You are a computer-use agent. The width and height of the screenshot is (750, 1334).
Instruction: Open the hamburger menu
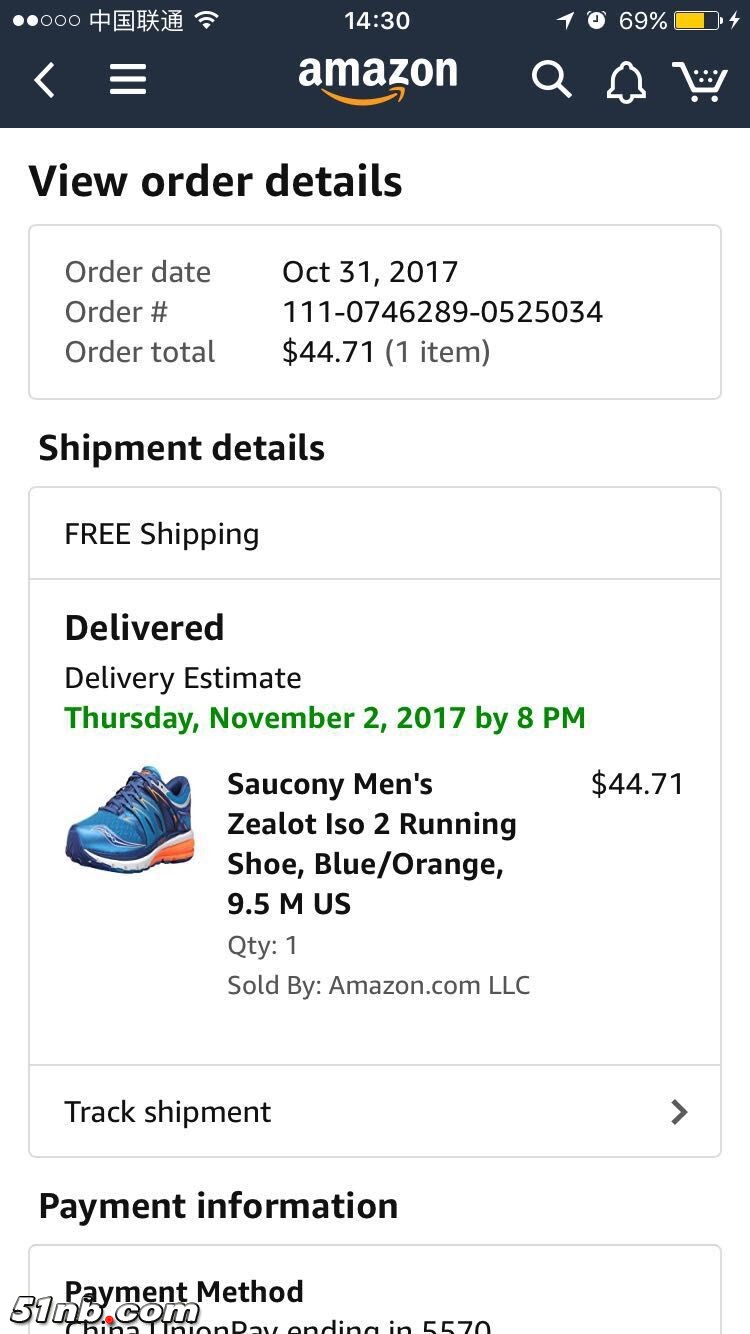click(x=128, y=80)
